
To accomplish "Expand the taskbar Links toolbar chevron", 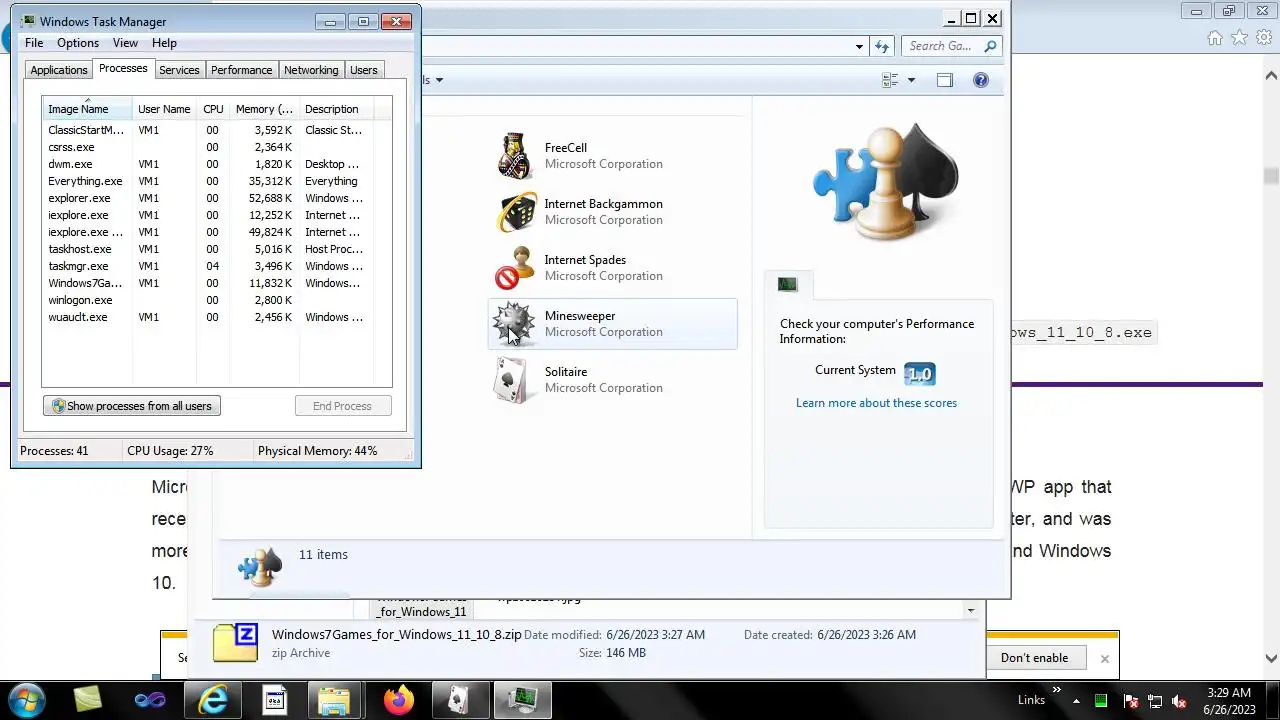I will pos(1056,690).
